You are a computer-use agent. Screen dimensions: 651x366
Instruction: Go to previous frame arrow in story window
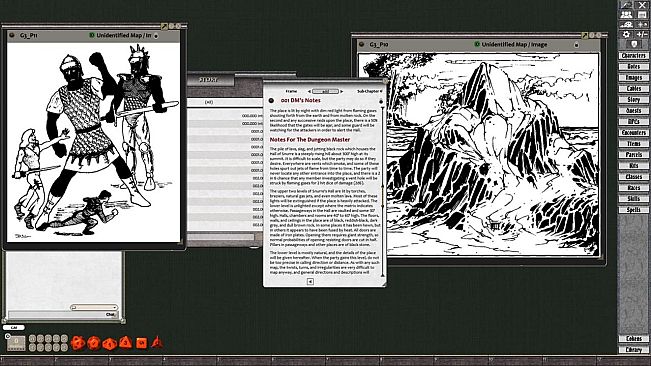309,91
